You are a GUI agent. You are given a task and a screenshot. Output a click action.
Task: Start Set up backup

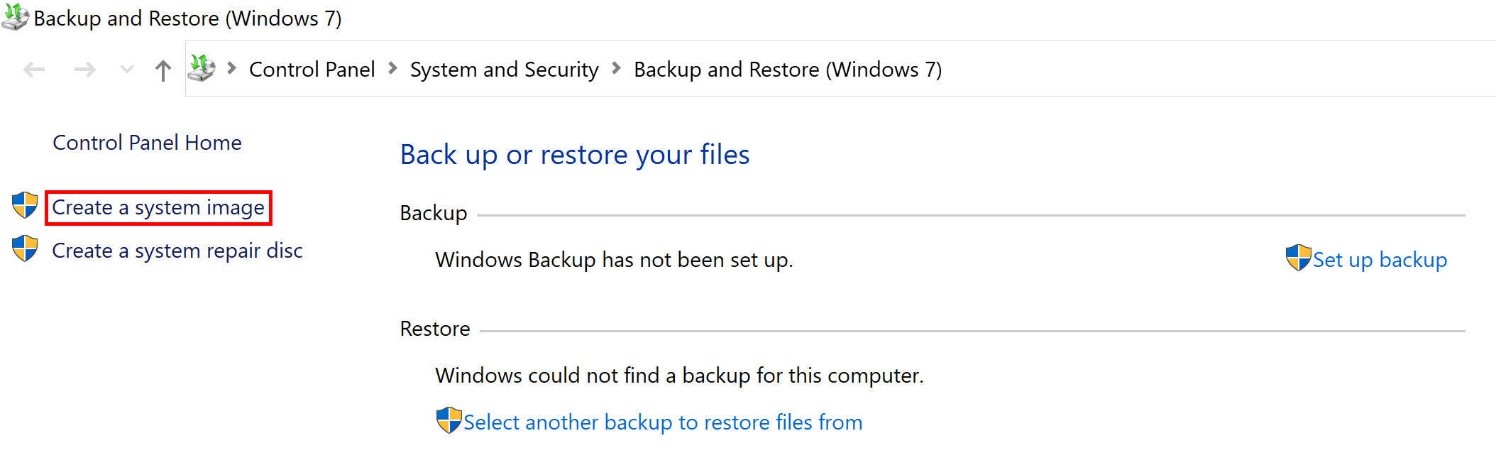point(1380,260)
